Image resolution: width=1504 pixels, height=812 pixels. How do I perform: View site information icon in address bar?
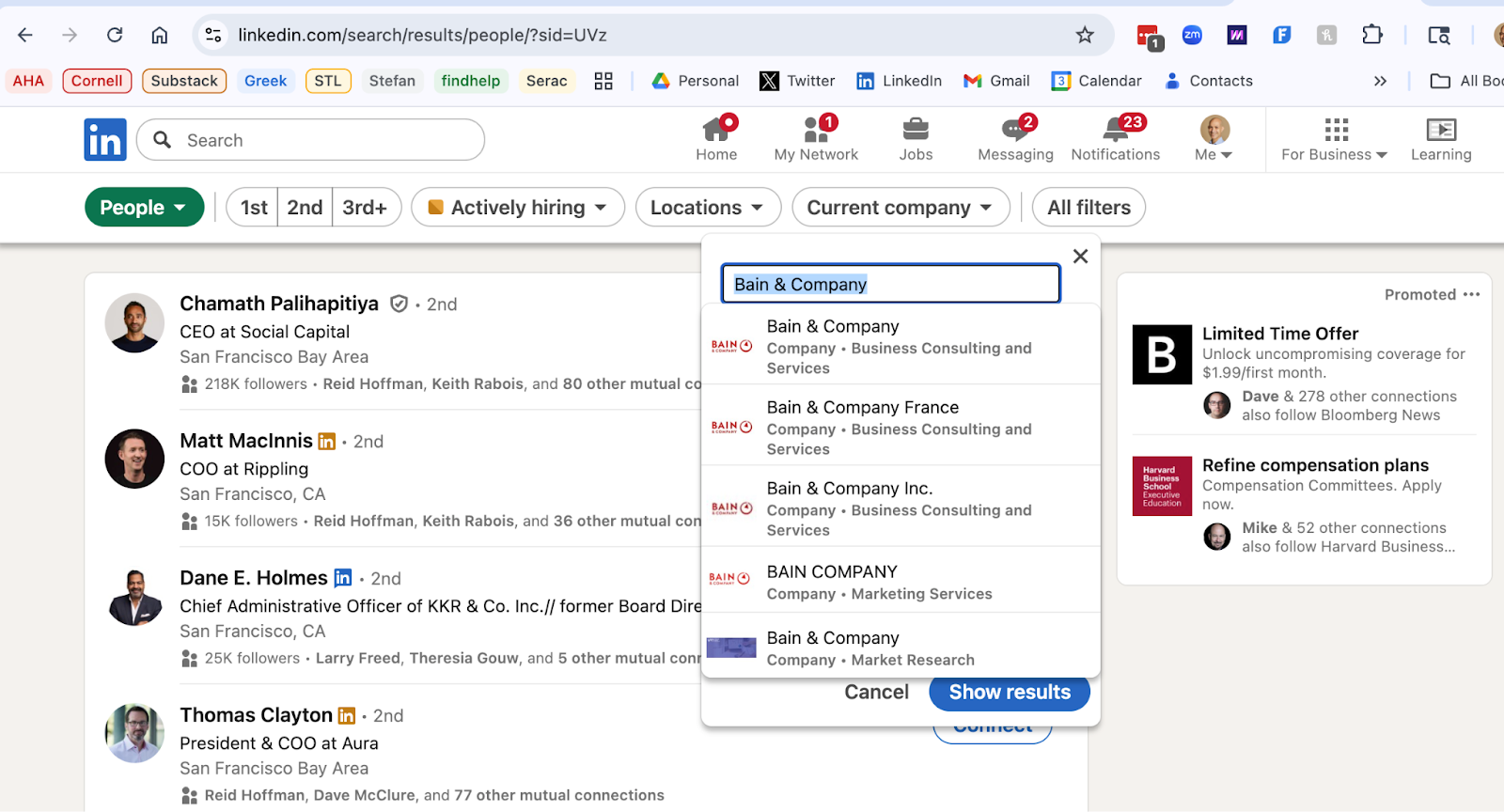pos(213,35)
